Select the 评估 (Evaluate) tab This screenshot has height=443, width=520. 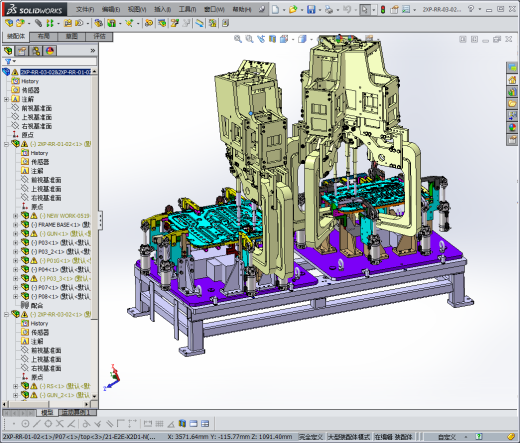click(99, 36)
